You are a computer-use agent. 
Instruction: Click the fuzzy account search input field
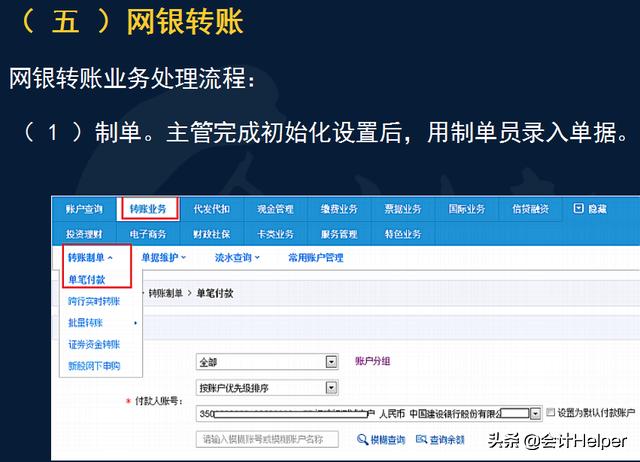(267, 439)
